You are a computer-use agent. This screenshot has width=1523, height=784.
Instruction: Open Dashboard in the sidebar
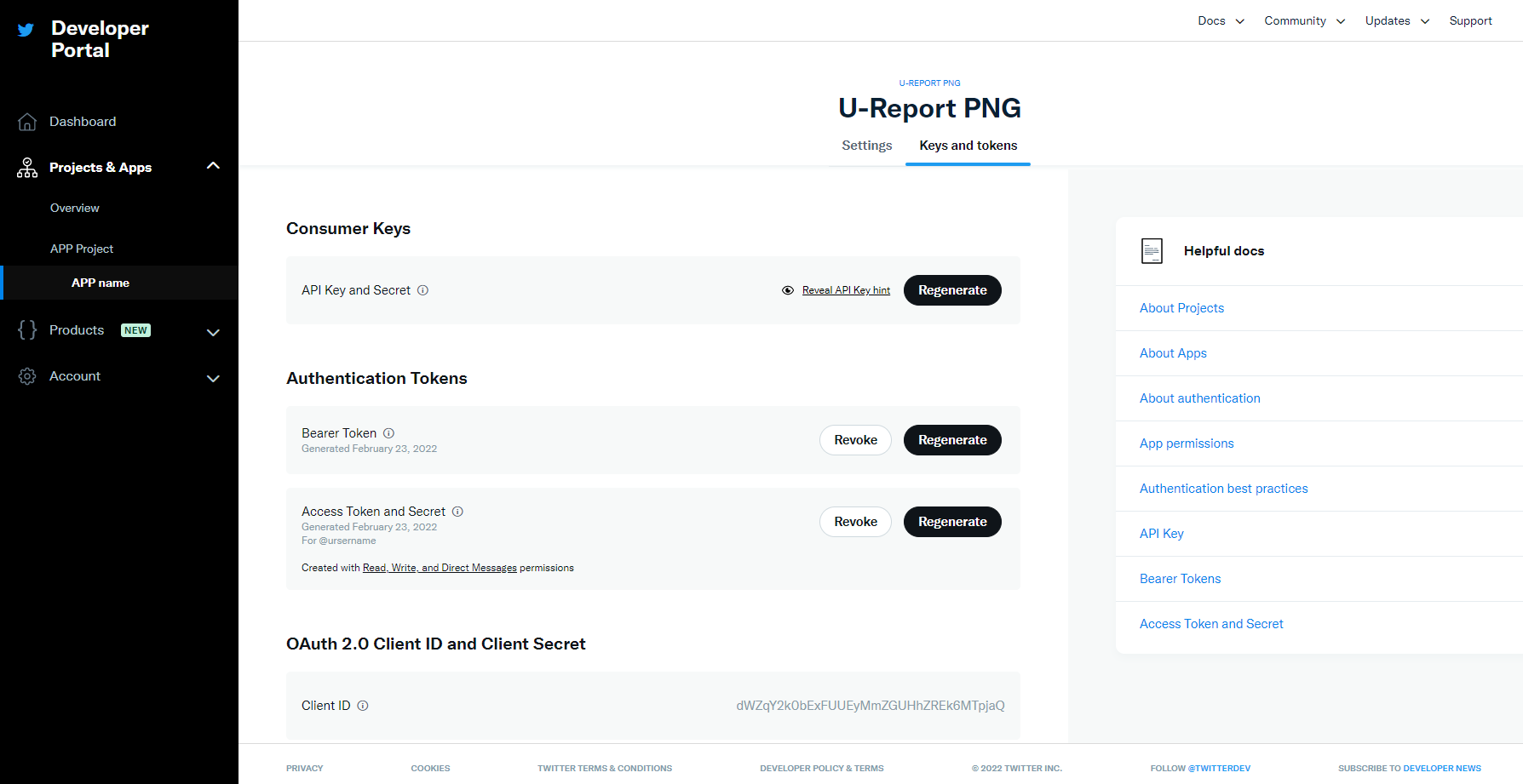tap(83, 122)
